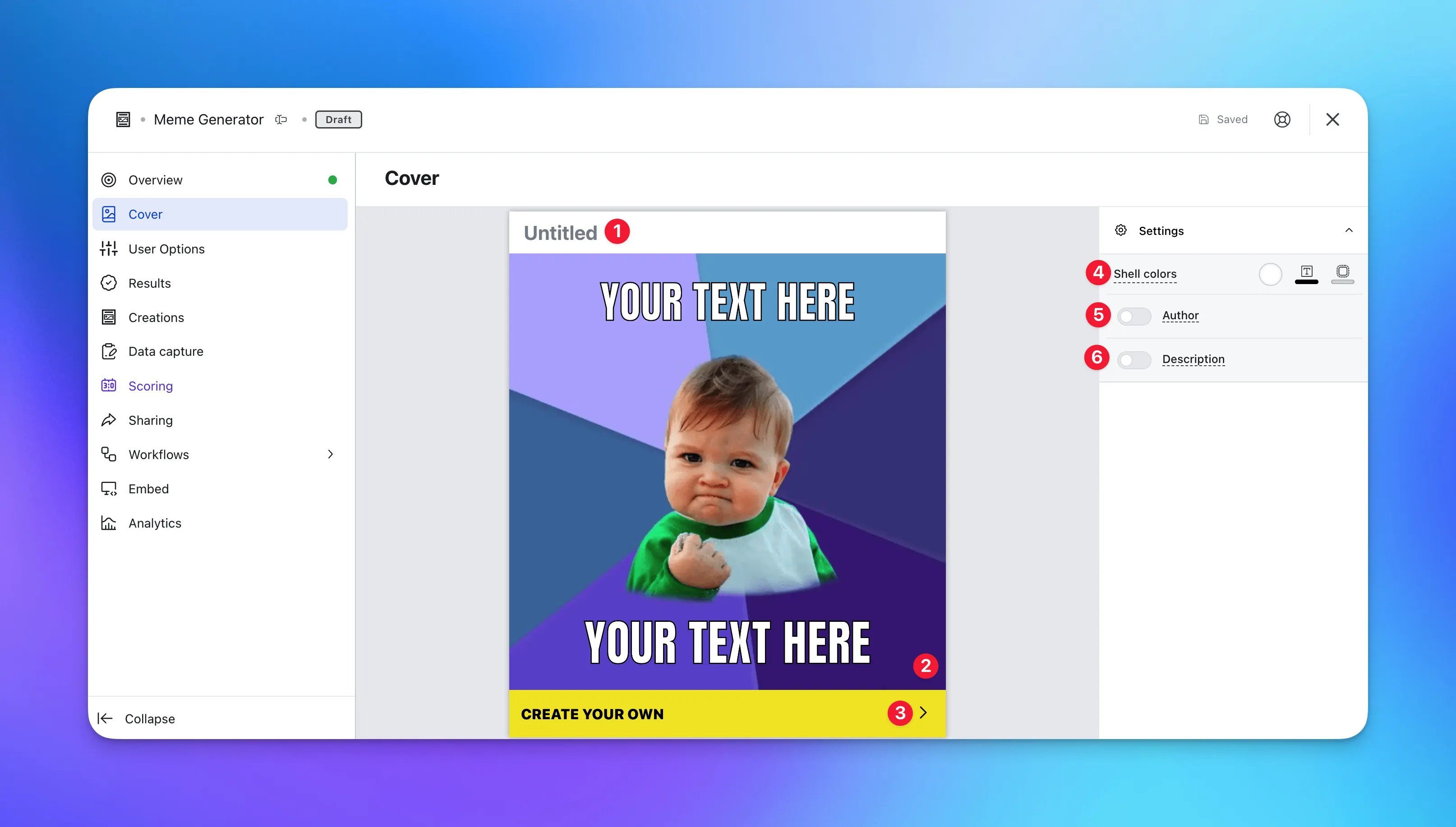Click the Draft status badge
1456x827 pixels.
pos(339,119)
